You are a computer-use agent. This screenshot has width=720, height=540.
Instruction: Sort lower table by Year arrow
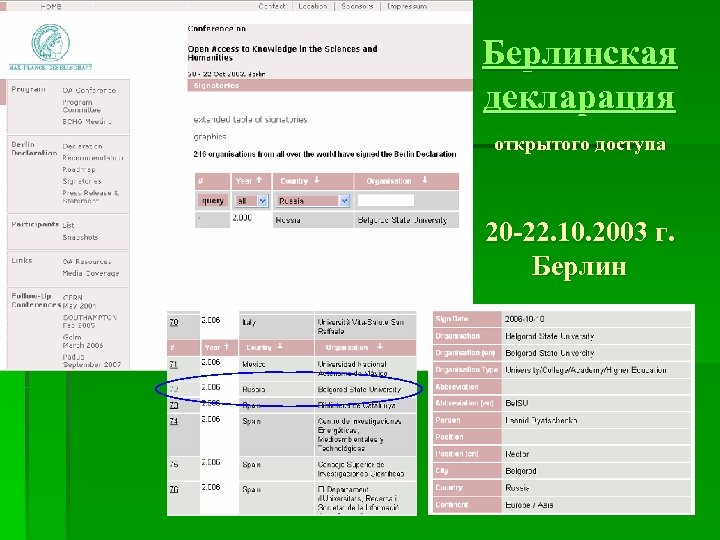(x=226, y=347)
